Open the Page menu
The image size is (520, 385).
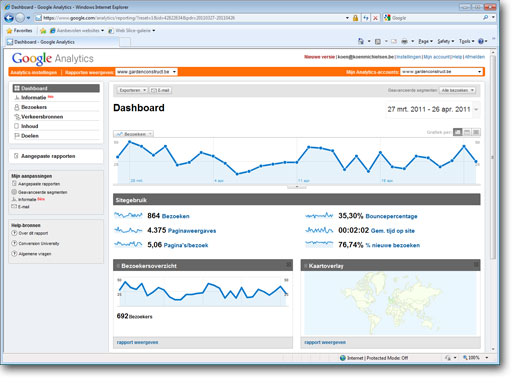tap(425, 41)
